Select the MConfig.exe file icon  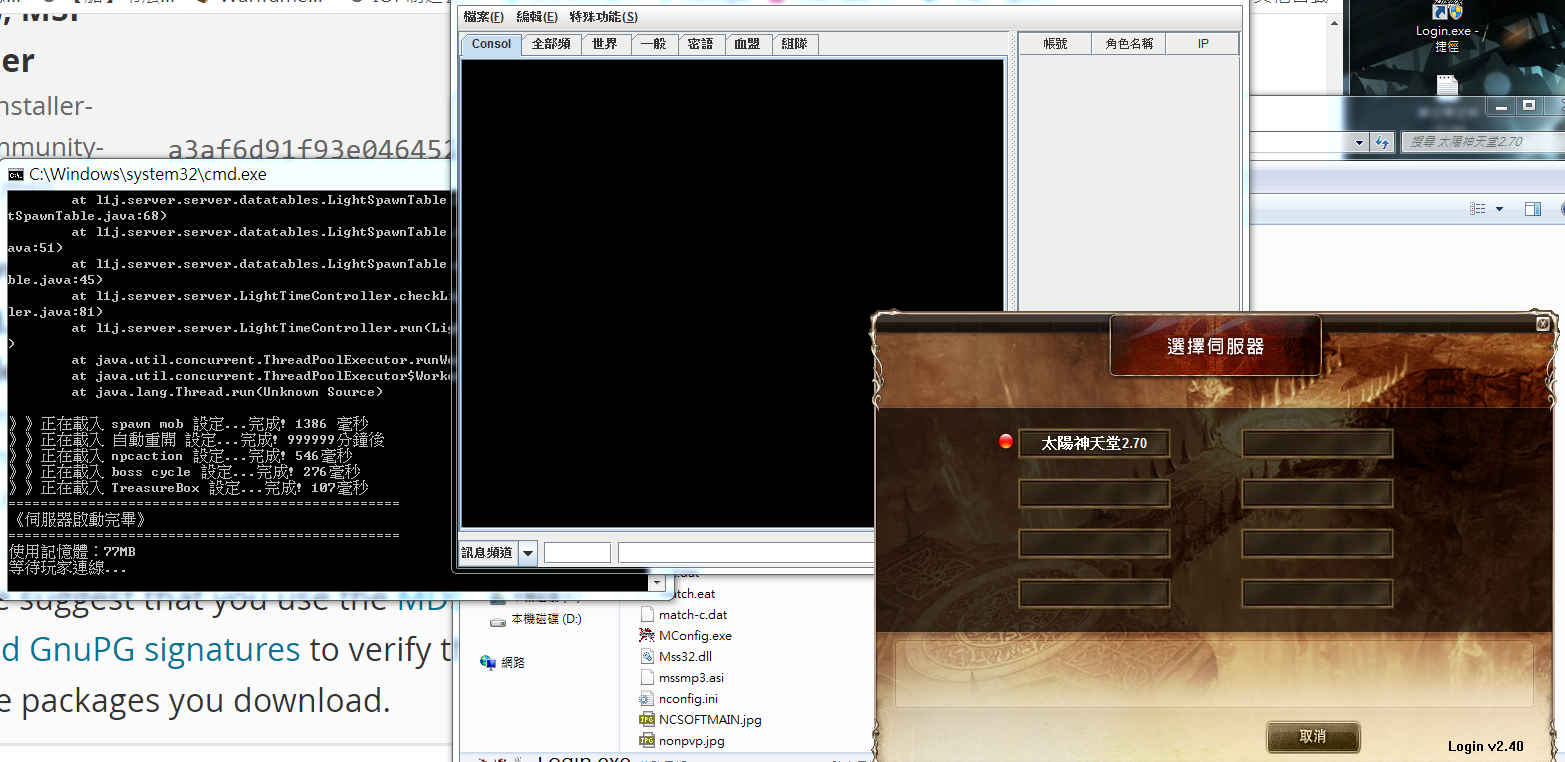point(646,635)
